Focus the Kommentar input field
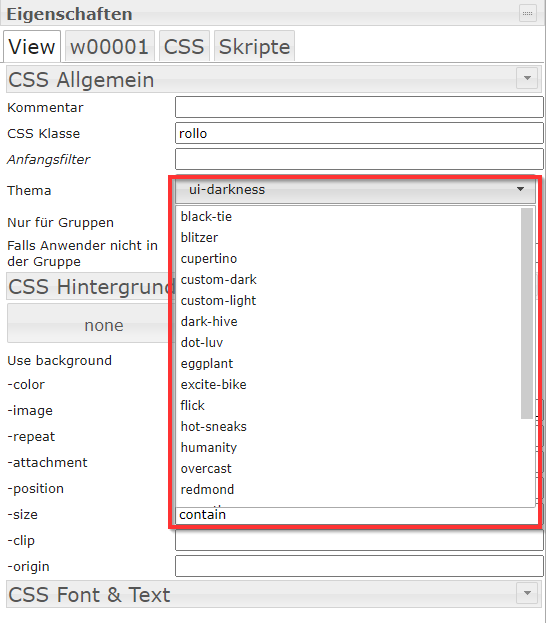 click(359, 107)
